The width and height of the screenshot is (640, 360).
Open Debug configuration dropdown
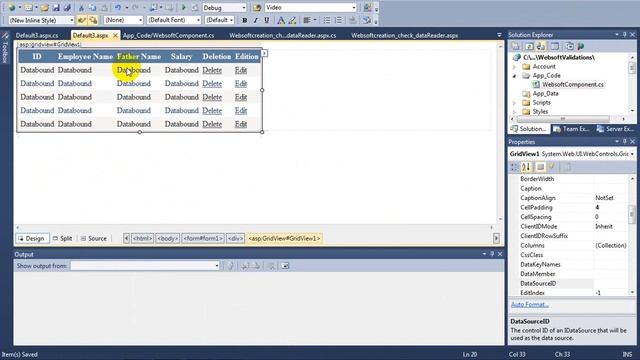tap(244, 8)
